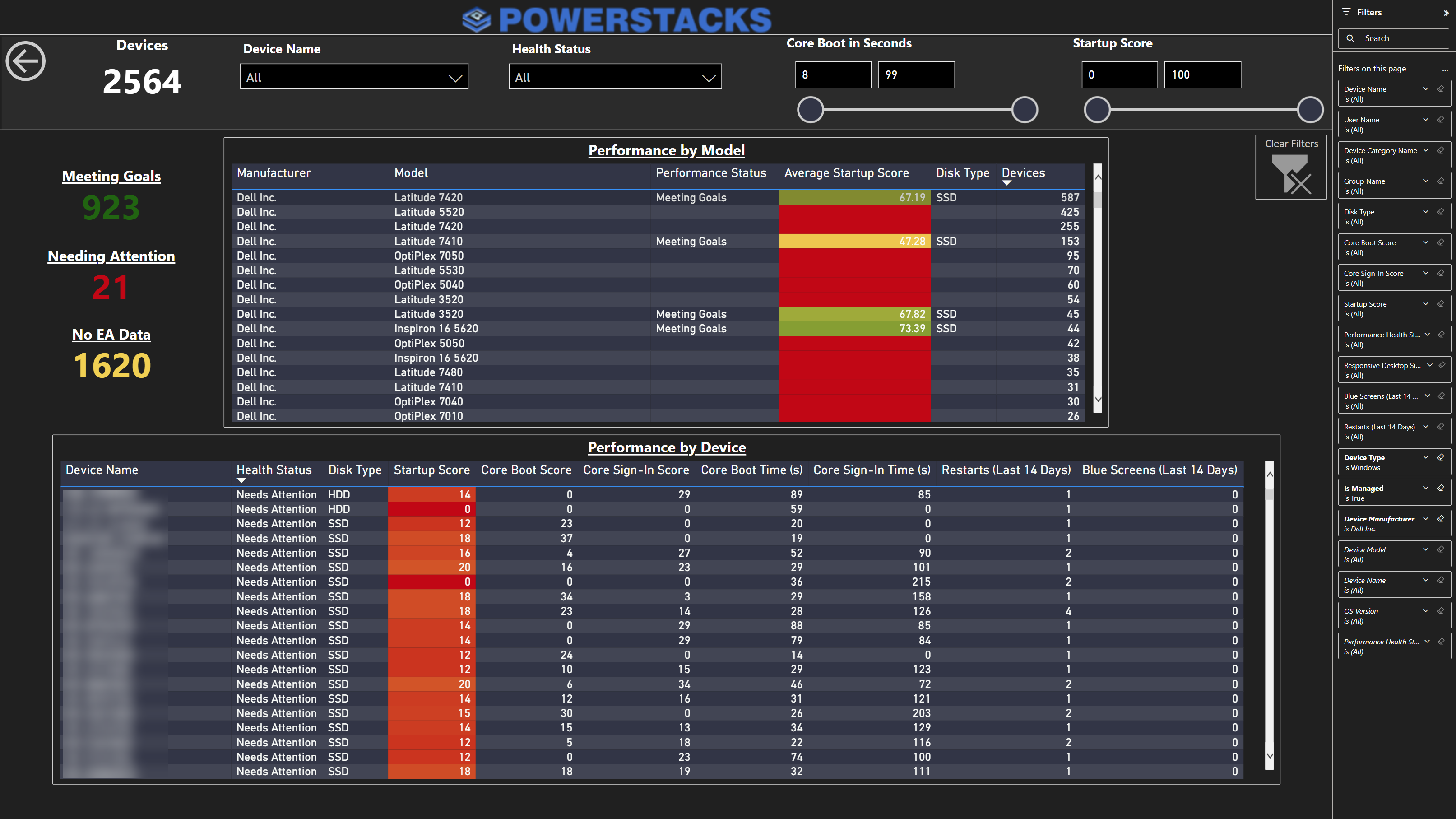Sort by Performance Status column header
The width and height of the screenshot is (1456, 819).
click(x=710, y=173)
